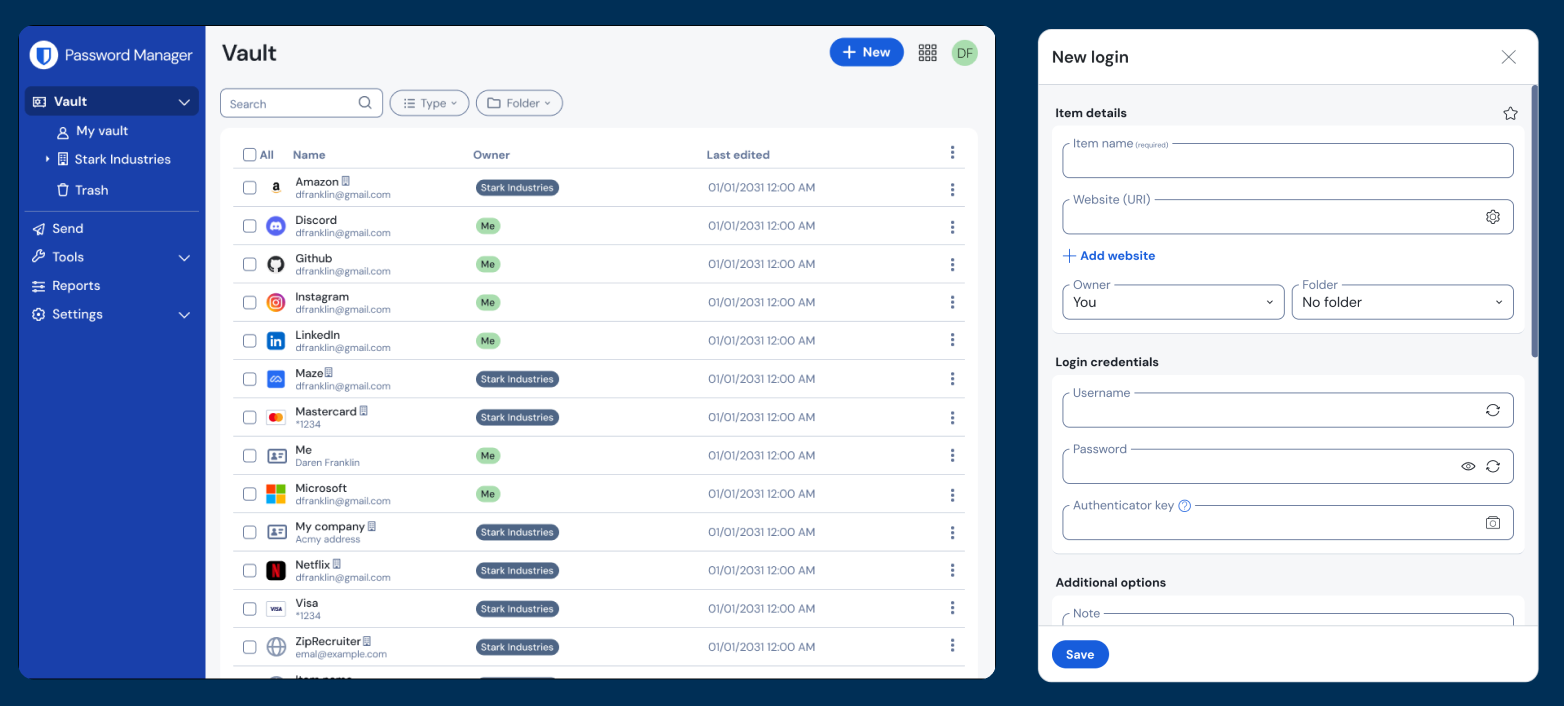1564x706 pixels.
Task: Open options menu for Mastercard row
Action: [x=952, y=418]
